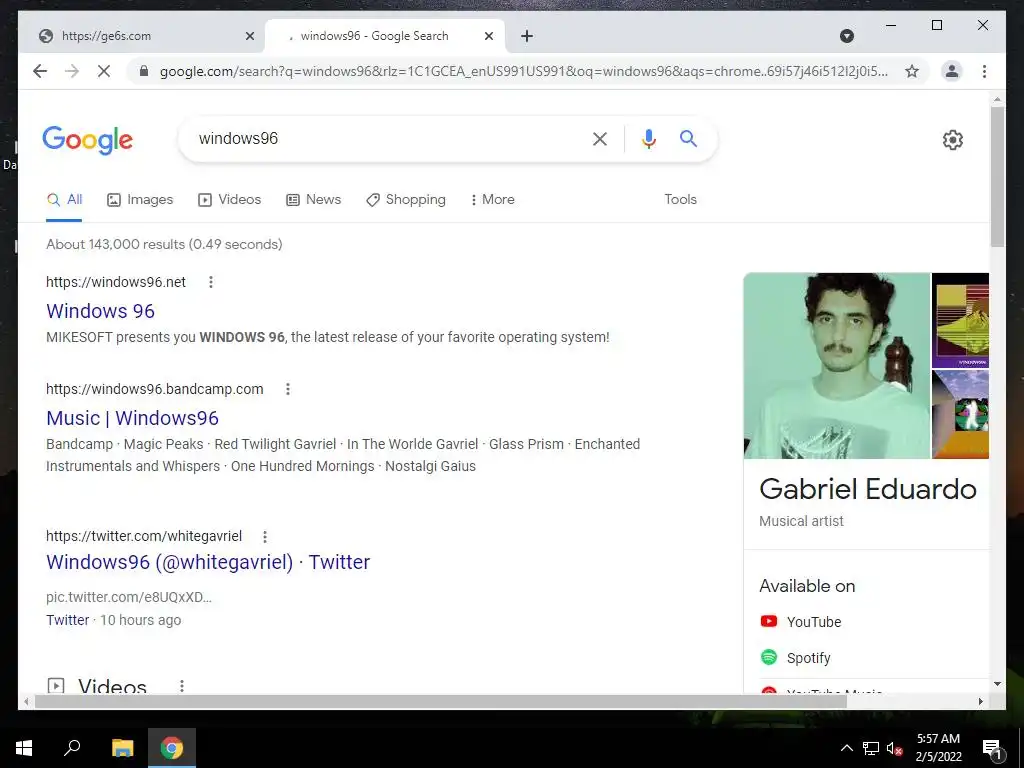This screenshot has width=1024, height=768.
Task: Open the clock showing 5:57 AM
Action: [938, 748]
